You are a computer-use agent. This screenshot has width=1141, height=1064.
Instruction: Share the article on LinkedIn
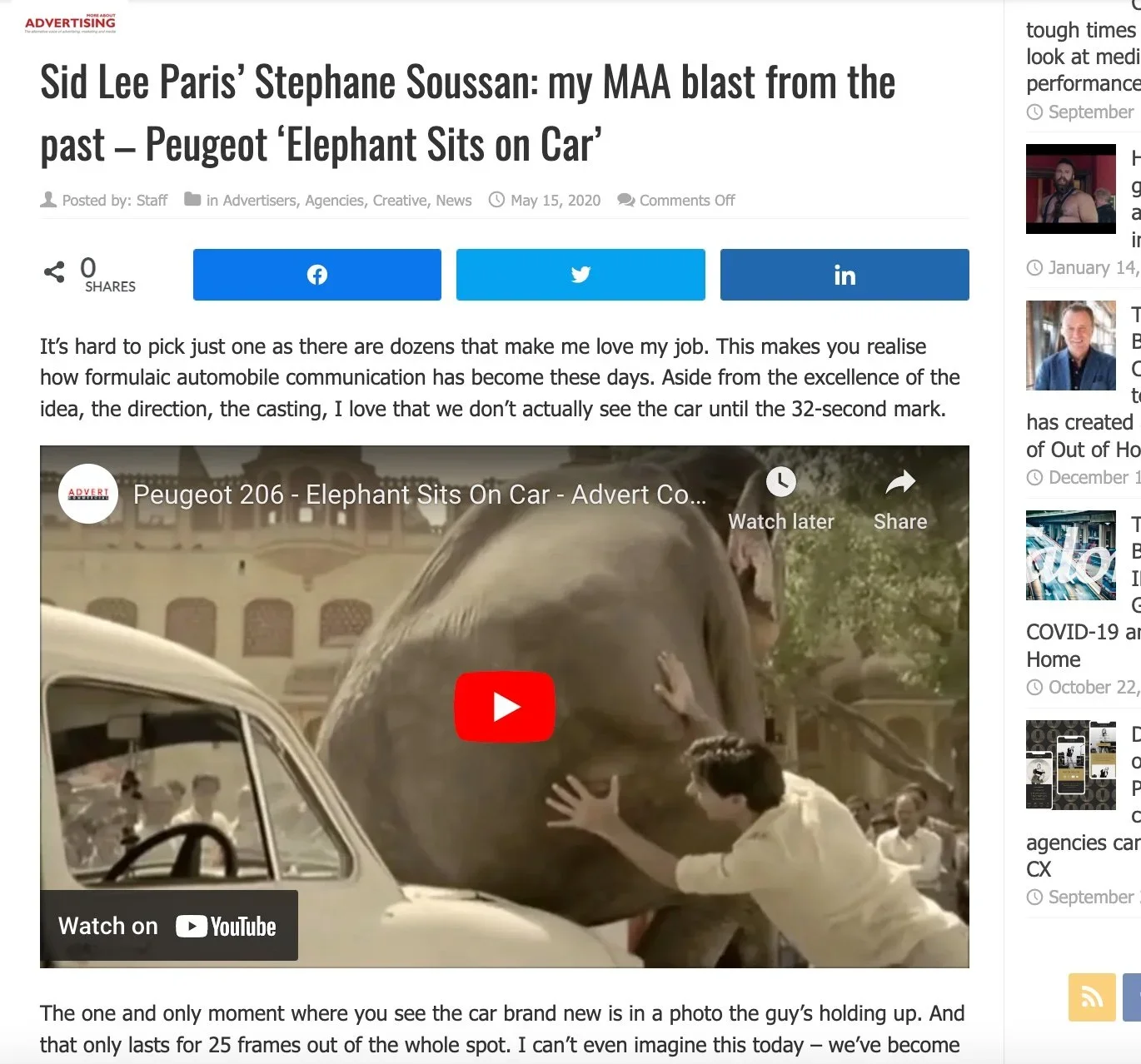point(845,275)
